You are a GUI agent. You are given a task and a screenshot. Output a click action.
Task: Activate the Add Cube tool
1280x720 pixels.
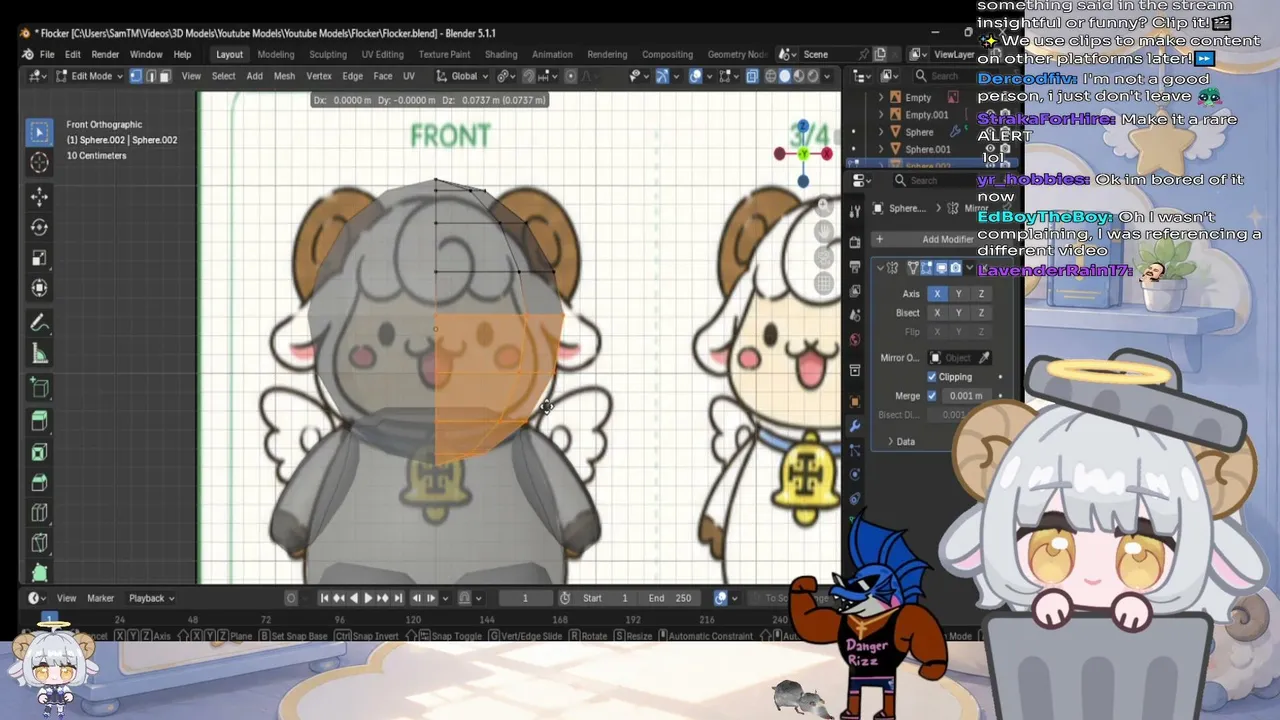[39, 388]
